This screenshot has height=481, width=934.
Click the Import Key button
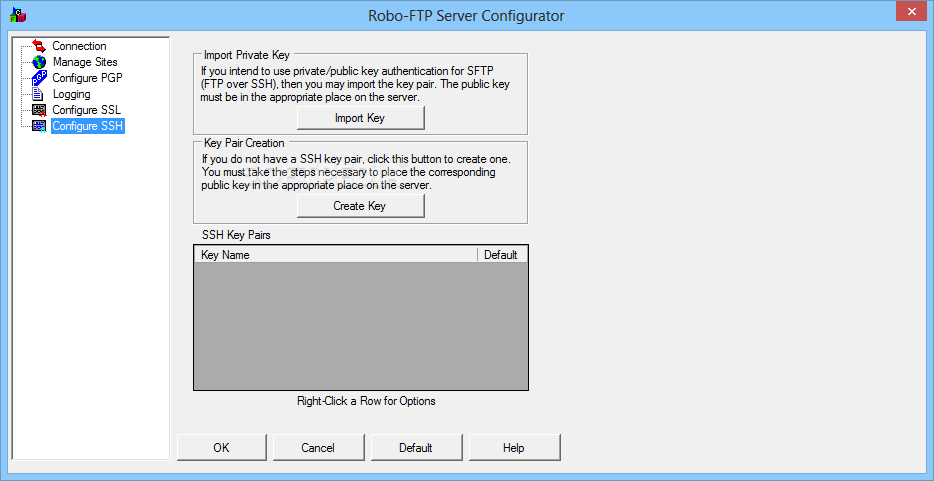tap(360, 118)
